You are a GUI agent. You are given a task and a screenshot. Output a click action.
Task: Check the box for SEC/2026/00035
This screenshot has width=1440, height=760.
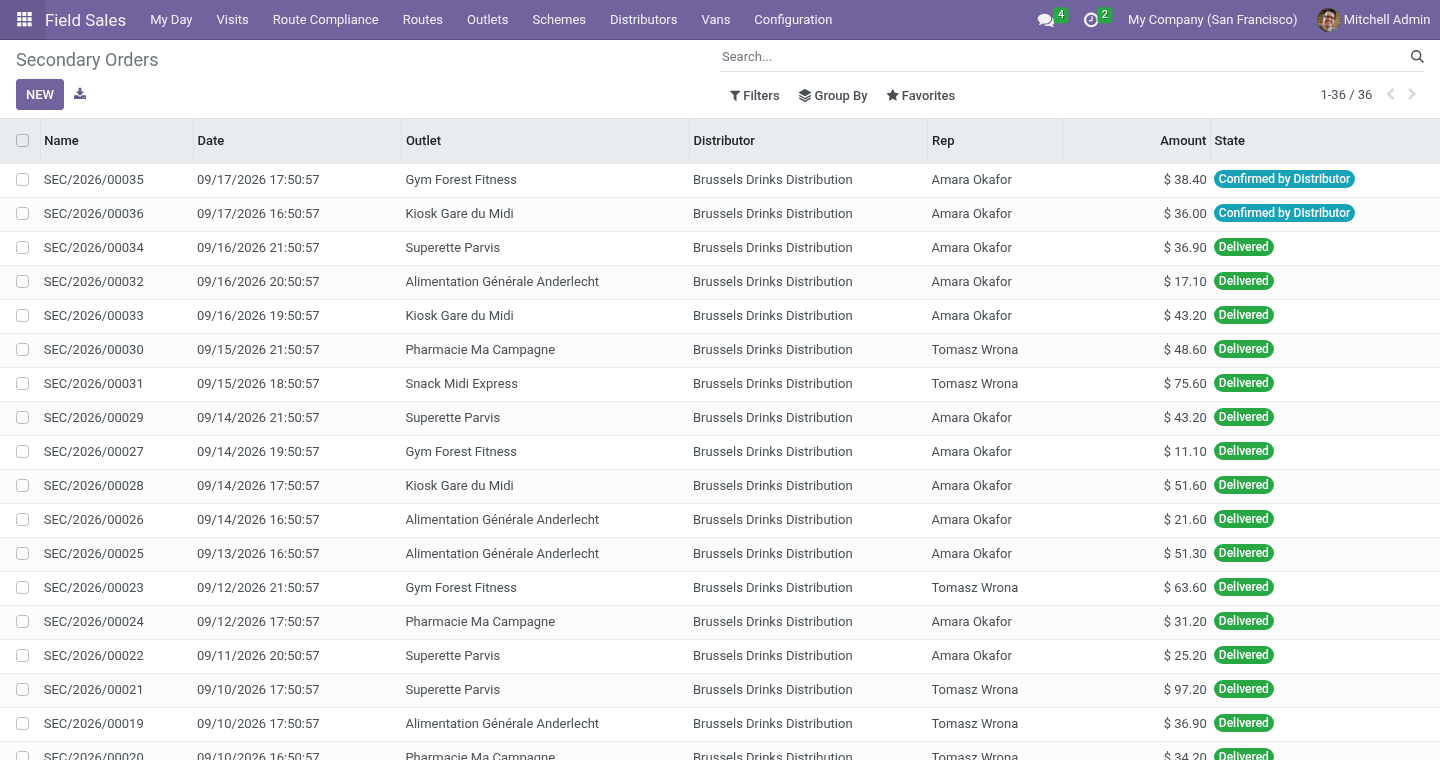23,180
